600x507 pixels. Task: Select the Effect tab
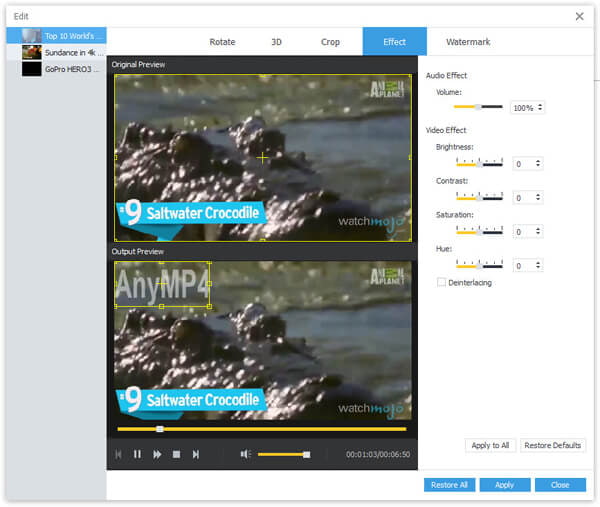[395, 41]
